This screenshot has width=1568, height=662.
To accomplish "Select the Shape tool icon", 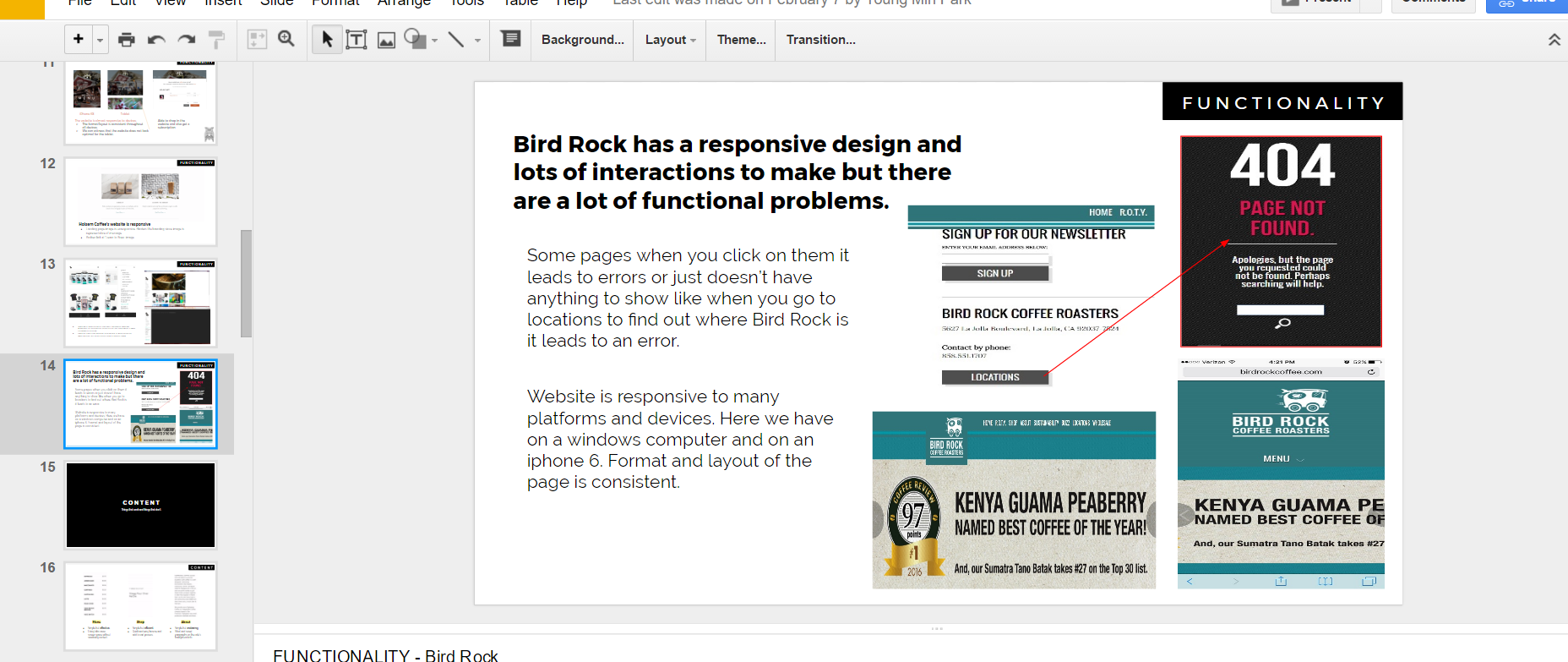I will pos(414,39).
